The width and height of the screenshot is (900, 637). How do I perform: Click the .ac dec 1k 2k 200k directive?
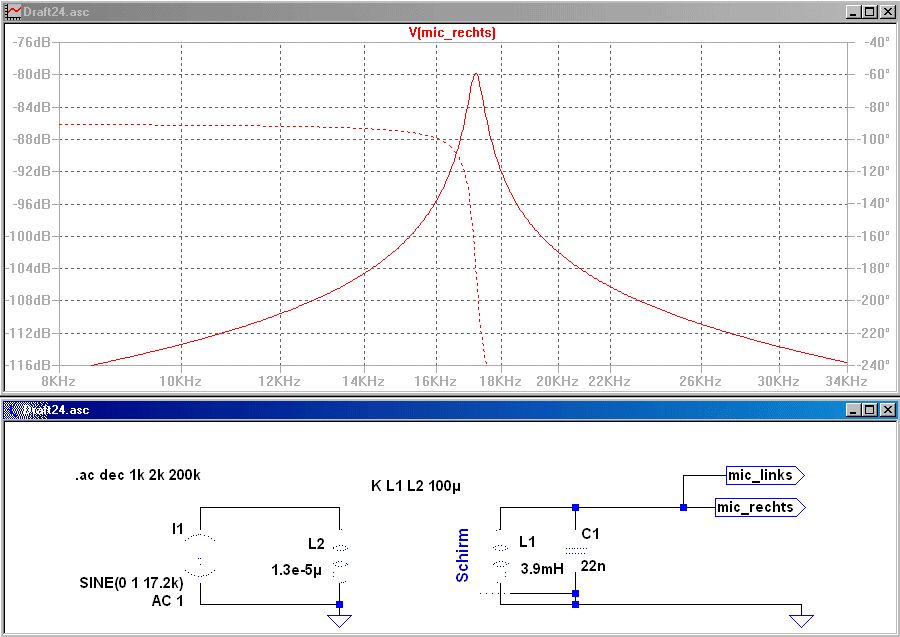138,475
